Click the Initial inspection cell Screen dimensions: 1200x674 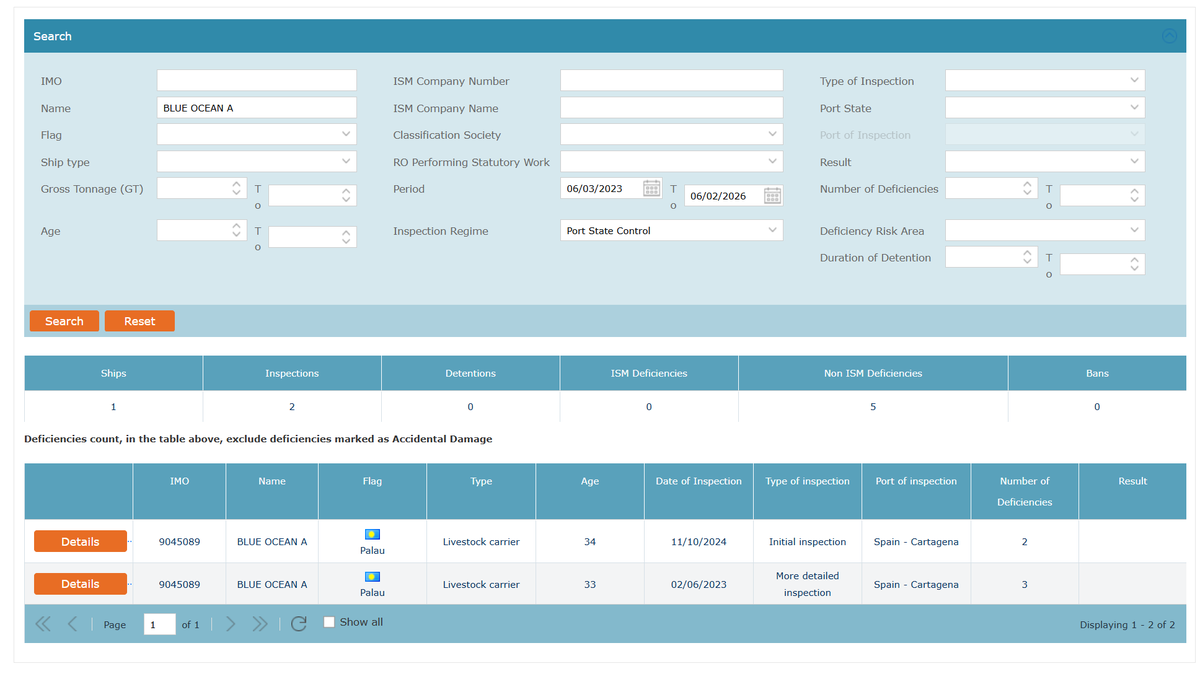[x=807, y=542]
